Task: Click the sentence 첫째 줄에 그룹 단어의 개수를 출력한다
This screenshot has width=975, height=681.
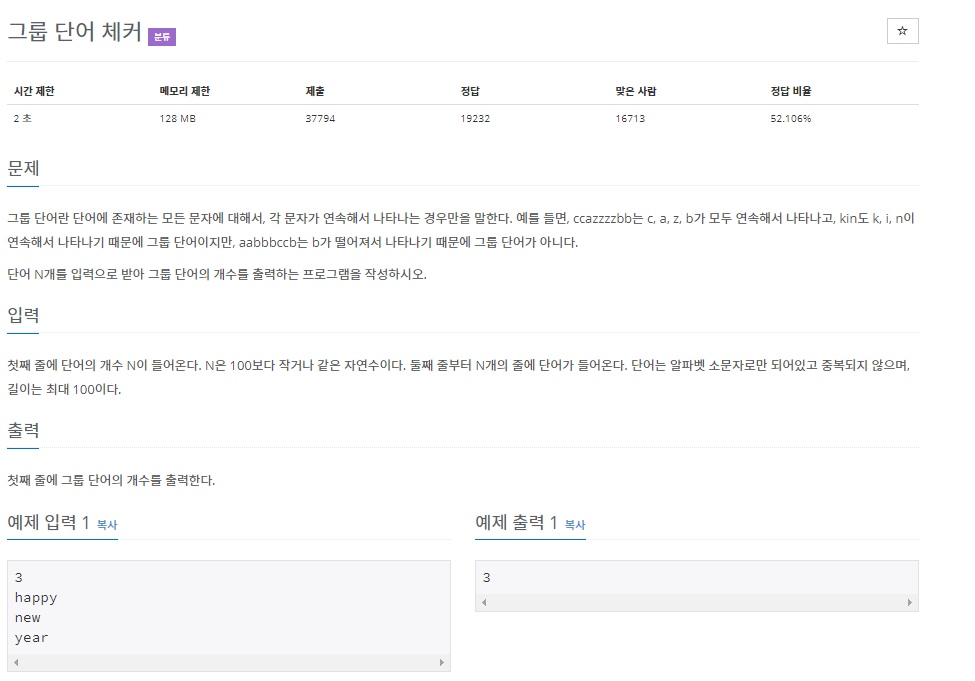Action: pos(111,480)
